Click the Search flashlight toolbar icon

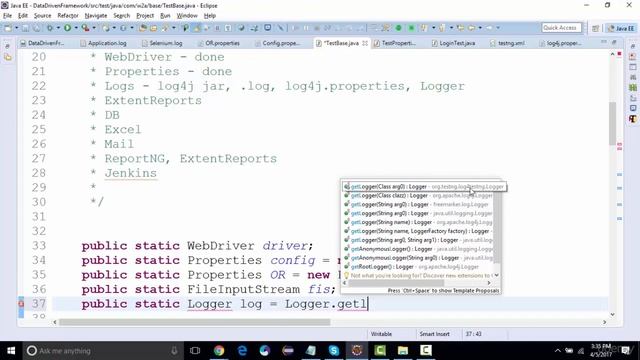165,28
